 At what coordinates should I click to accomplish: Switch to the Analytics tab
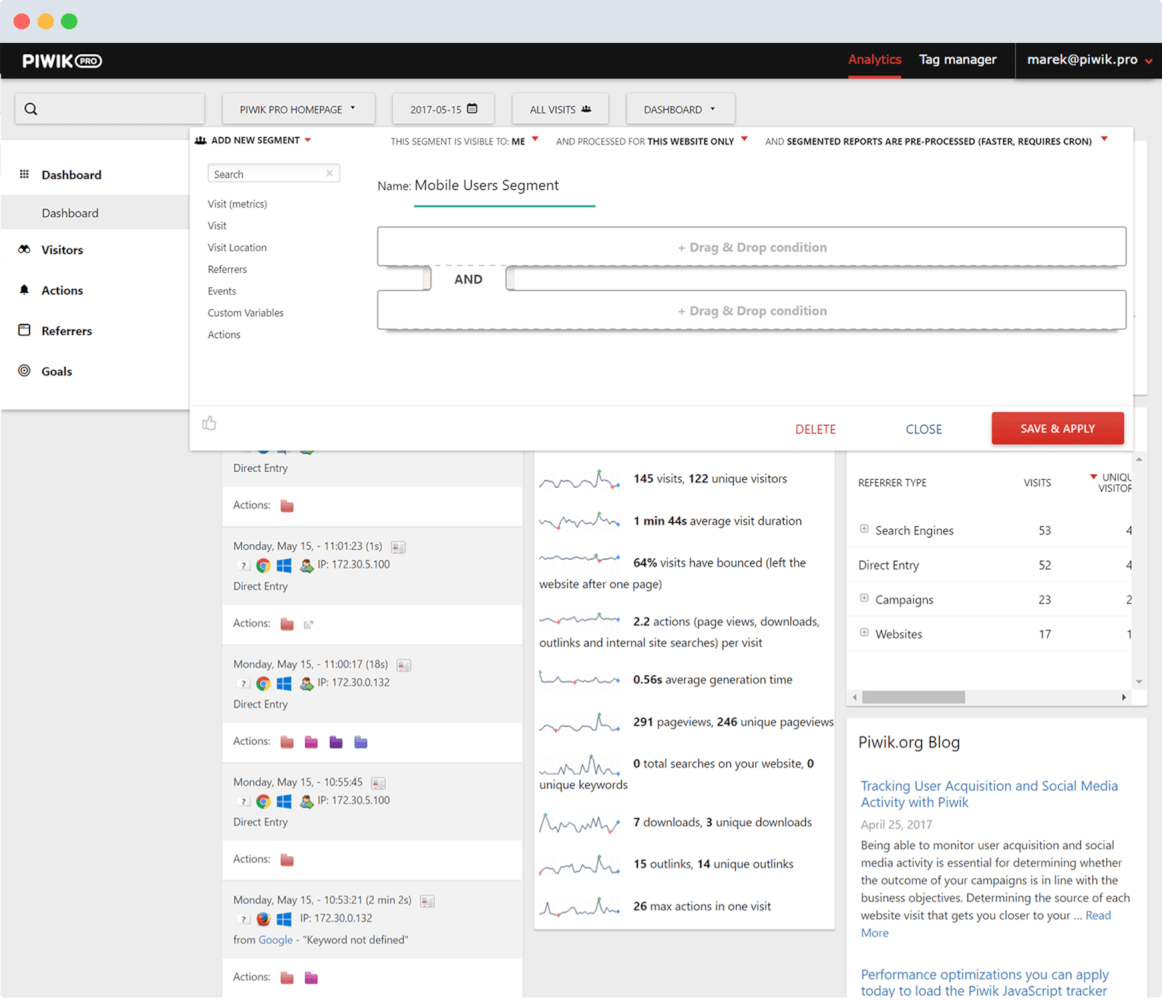click(x=874, y=59)
